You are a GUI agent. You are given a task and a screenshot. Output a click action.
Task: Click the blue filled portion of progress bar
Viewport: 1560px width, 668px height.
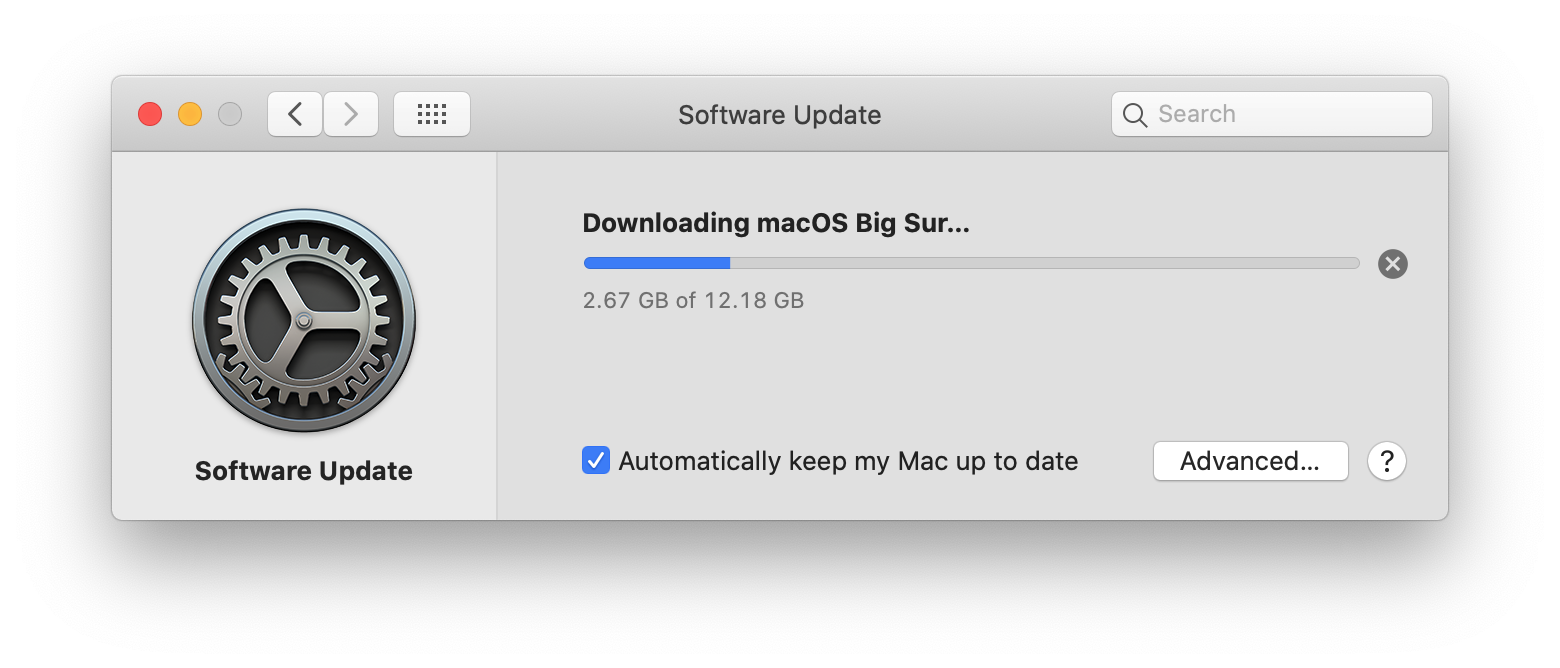657,263
